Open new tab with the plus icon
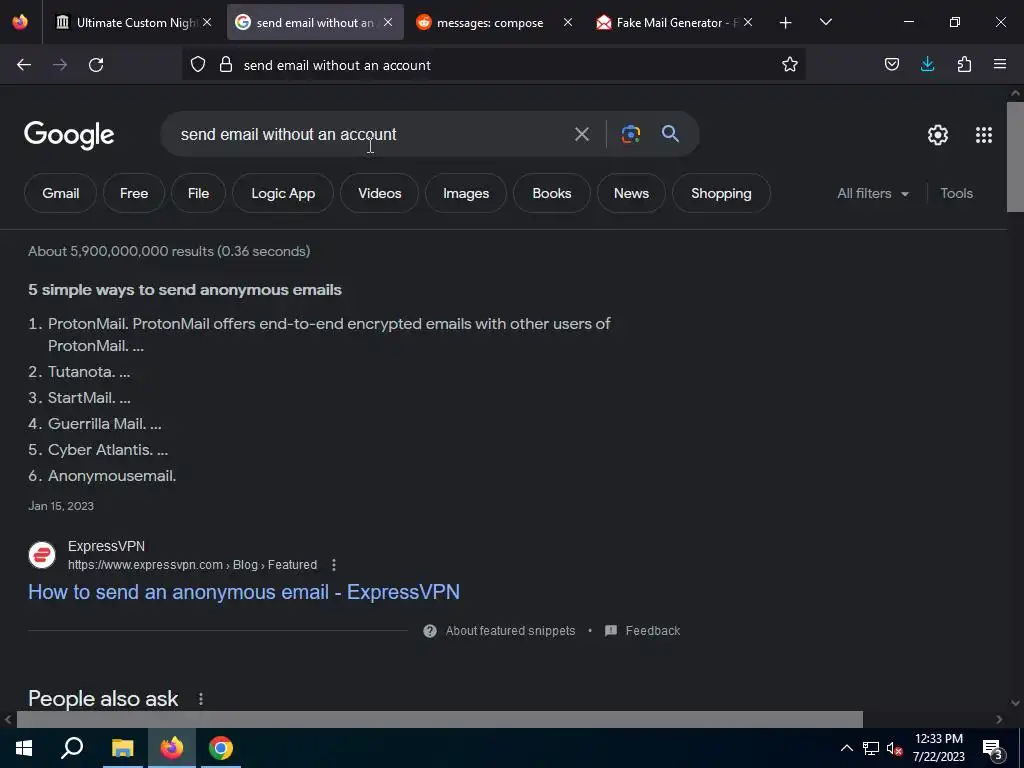 click(785, 23)
